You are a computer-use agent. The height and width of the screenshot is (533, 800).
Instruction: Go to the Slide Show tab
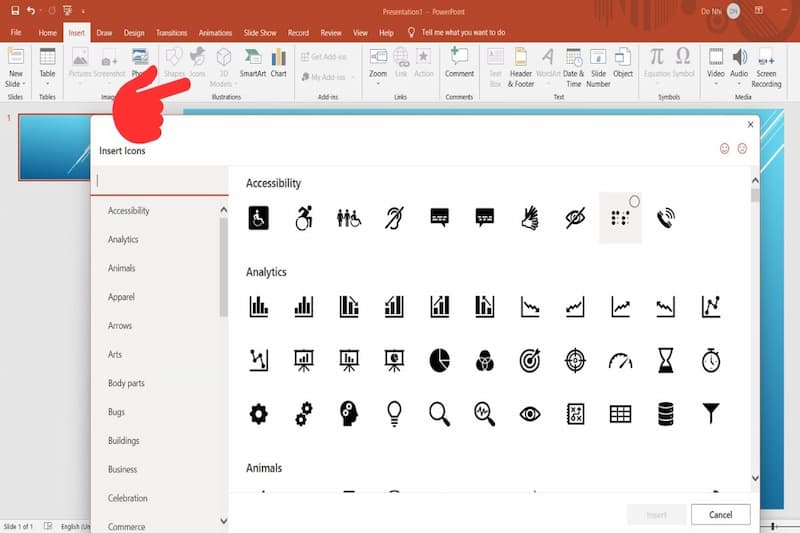pos(260,33)
